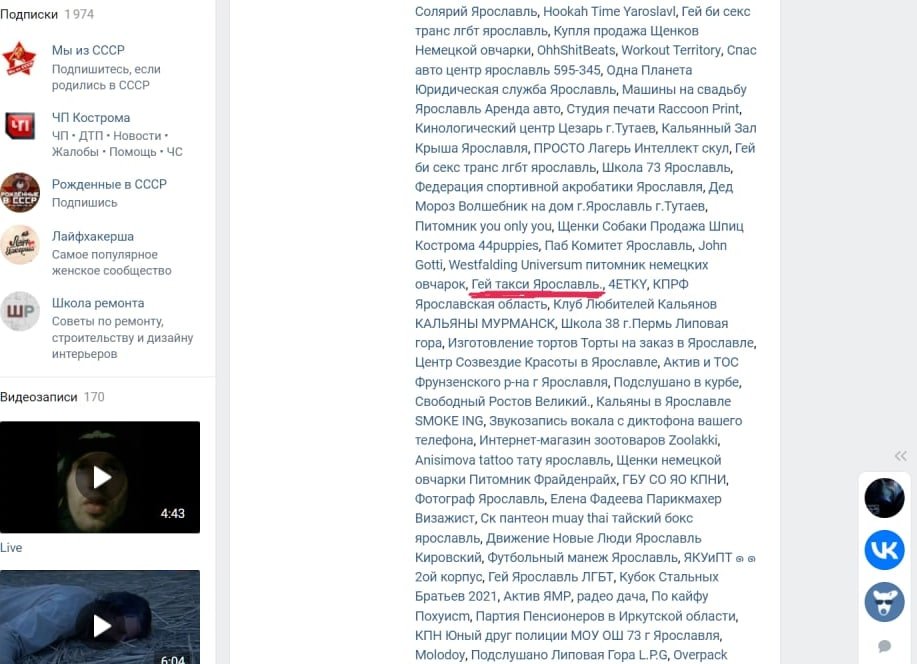Open the ЧП Кострома group name link
The width and height of the screenshot is (917, 664).
coord(91,118)
